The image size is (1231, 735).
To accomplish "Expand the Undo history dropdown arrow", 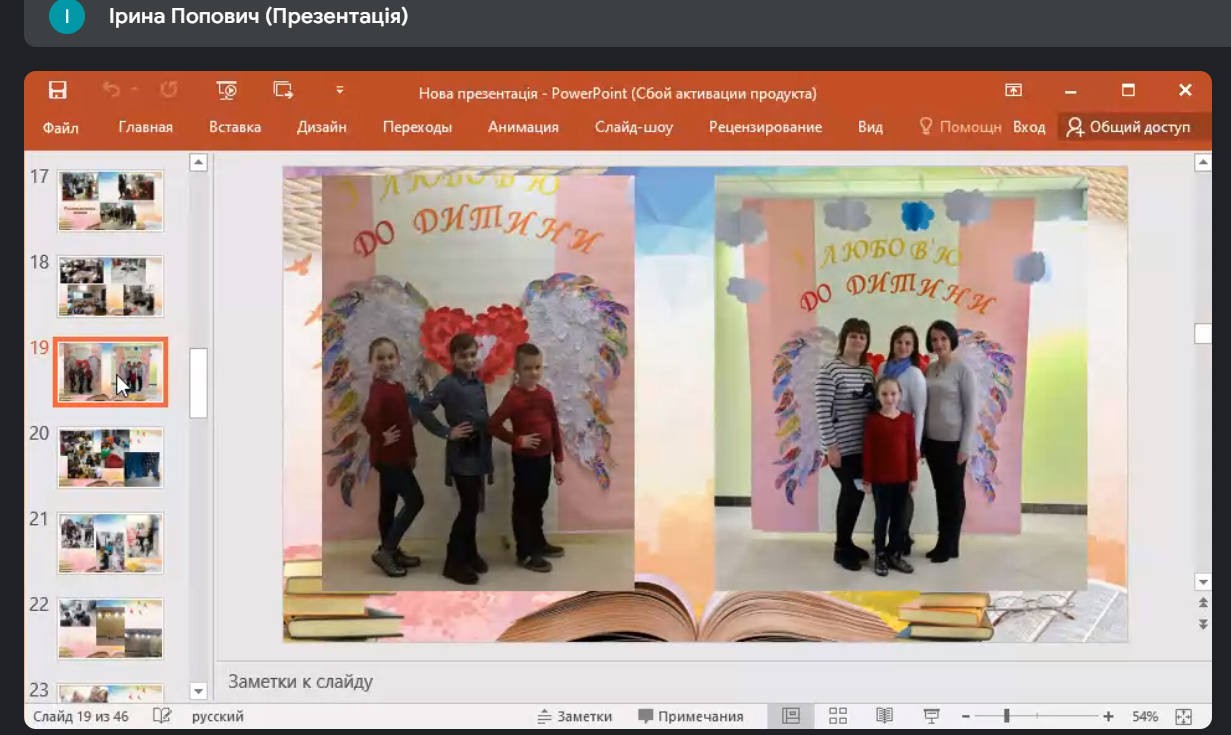I will click(x=135, y=90).
